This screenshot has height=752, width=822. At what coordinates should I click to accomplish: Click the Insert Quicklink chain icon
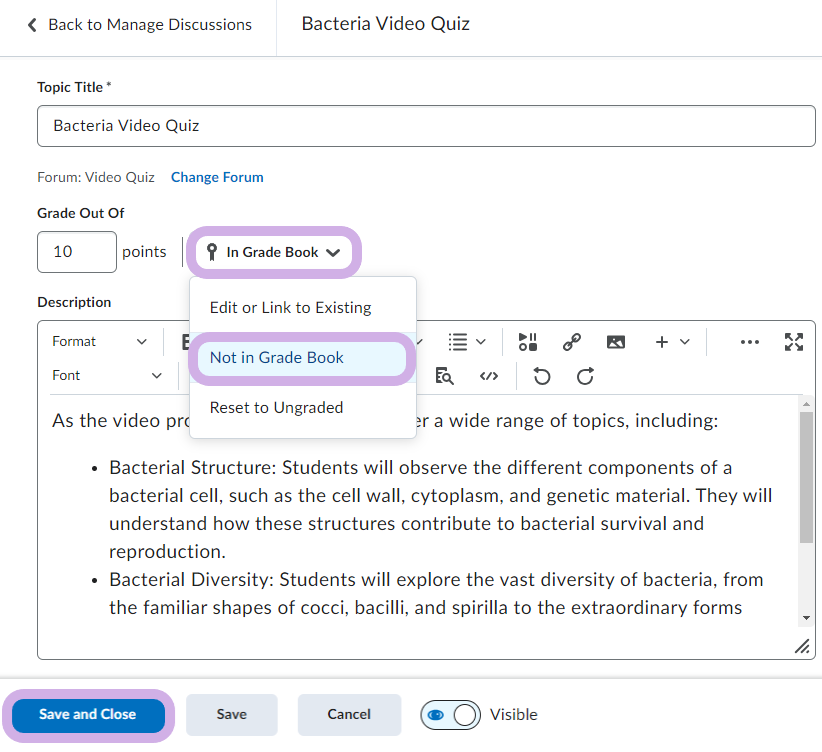tap(572, 342)
